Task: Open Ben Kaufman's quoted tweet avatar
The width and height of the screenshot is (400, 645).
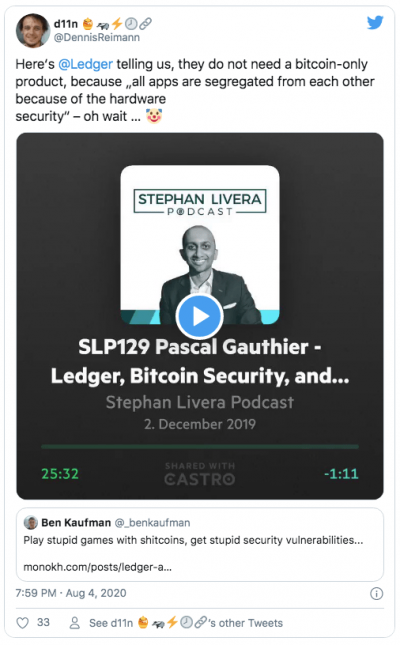Action: click(x=30, y=522)
